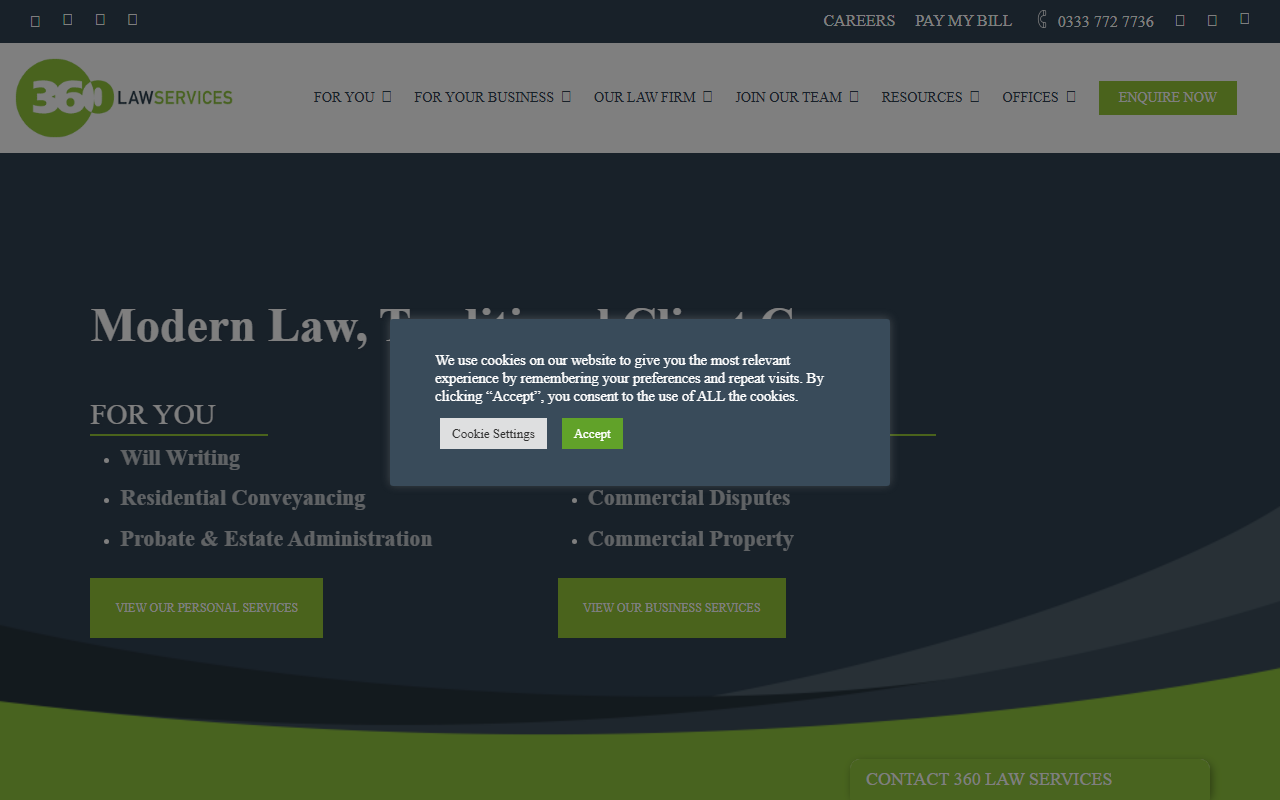The image size is (1280, 800).
Task: Call the number 0333 772 7736
Action: [x=1106, y=21]
